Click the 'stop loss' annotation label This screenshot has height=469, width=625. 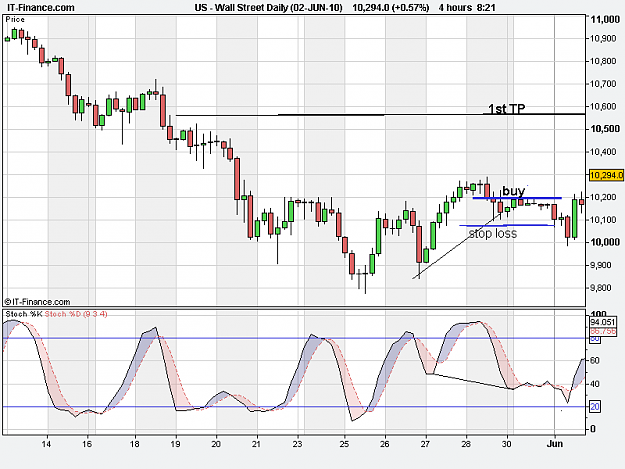tap(493, 234)
